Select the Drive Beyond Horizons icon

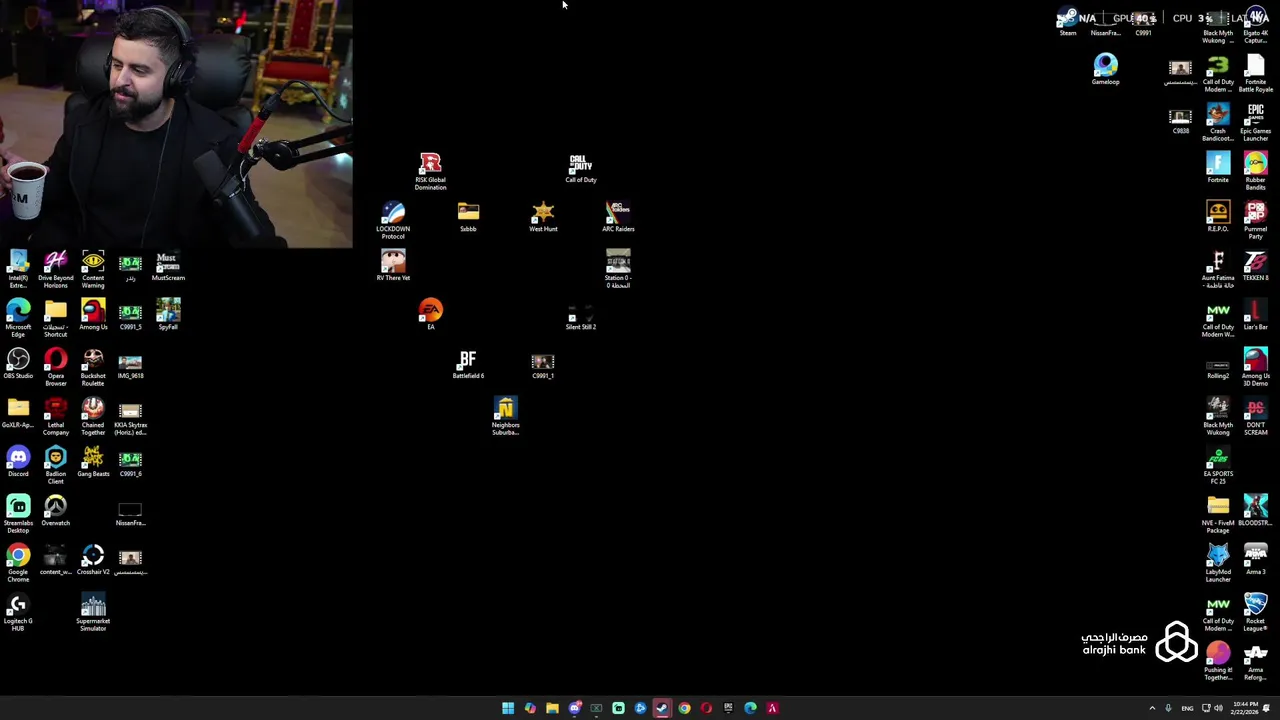point(56,270)
